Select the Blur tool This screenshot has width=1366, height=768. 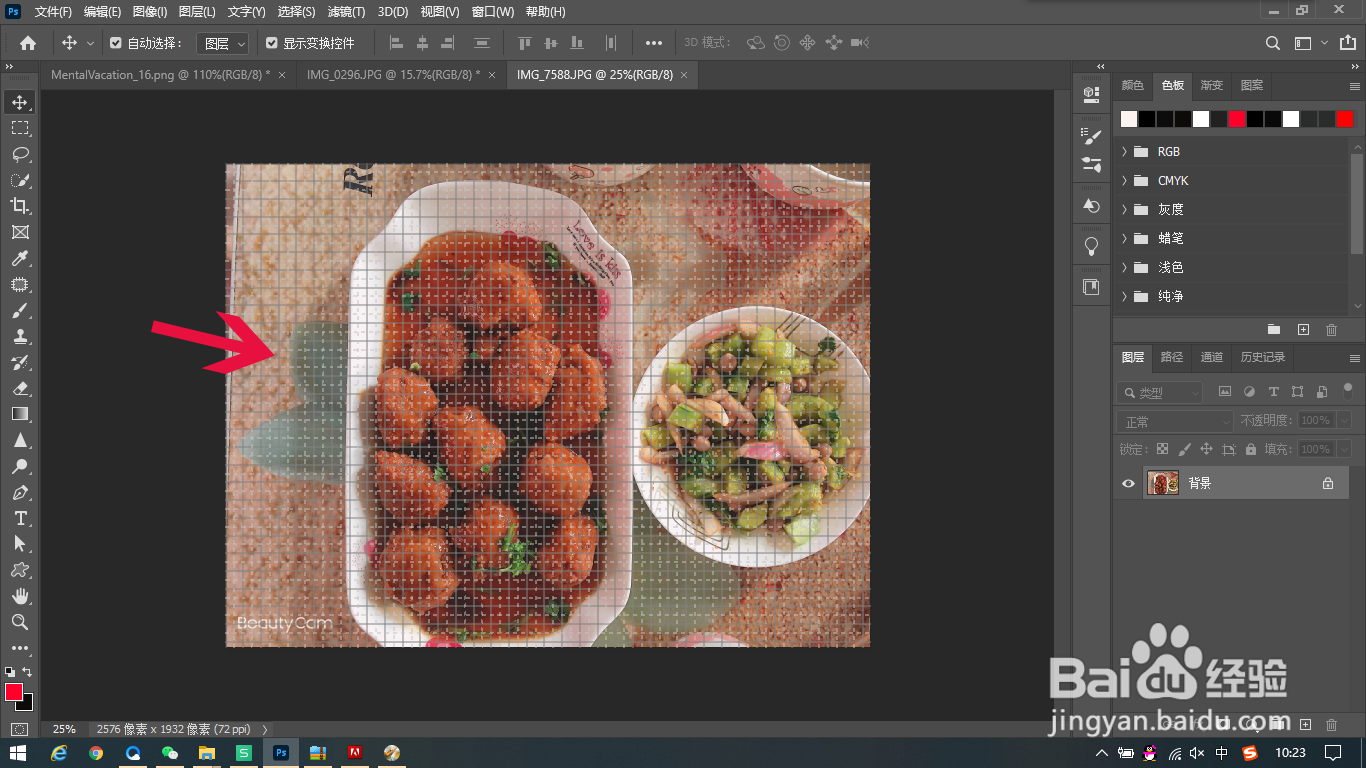(19, 440)
